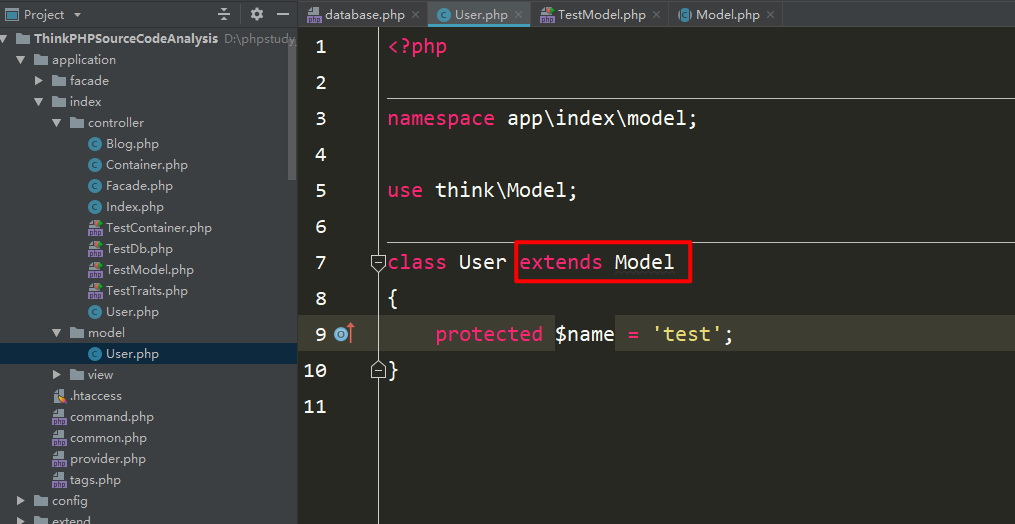Click line number 3 in the gutter
Screen dimensions: 1015x524
tap(322, 119)
